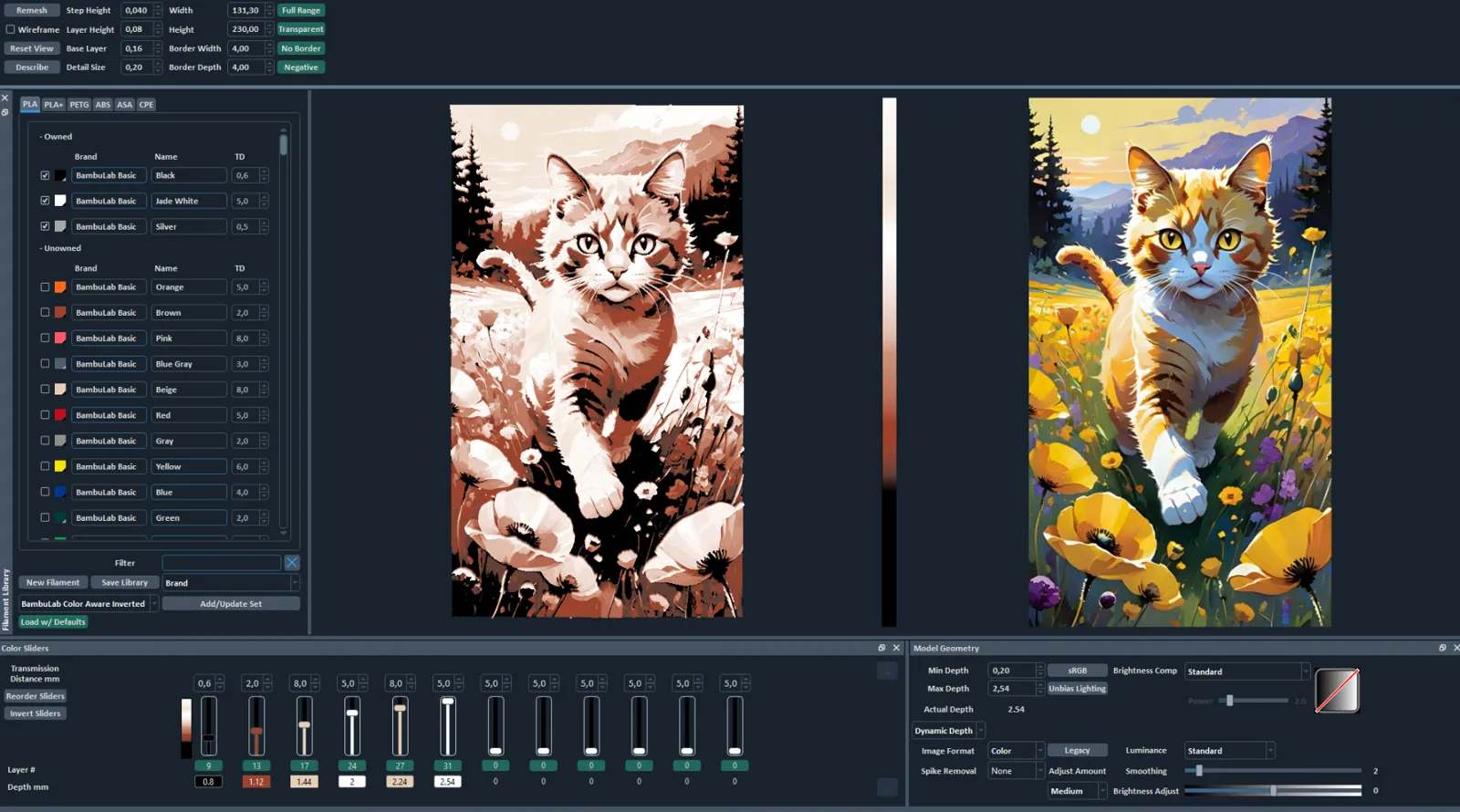The width and height of the screenshot is (1460, 812).
Task: Click the Yellow filament color swatch
Action: pyautogui.click(x=60, y=466)
